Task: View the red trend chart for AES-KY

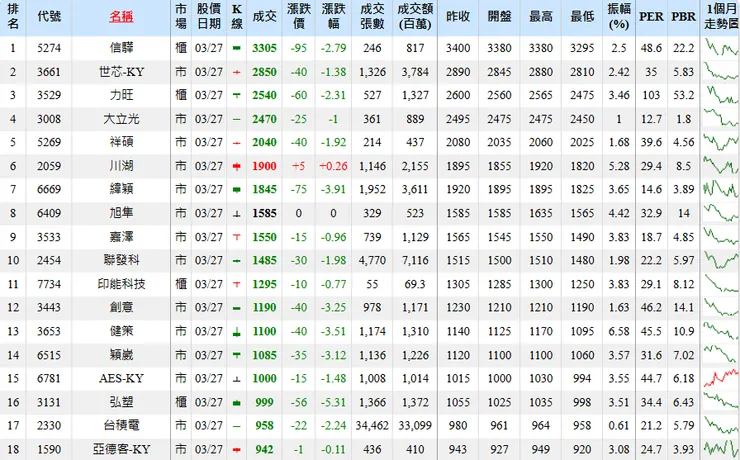Action: 721,378
